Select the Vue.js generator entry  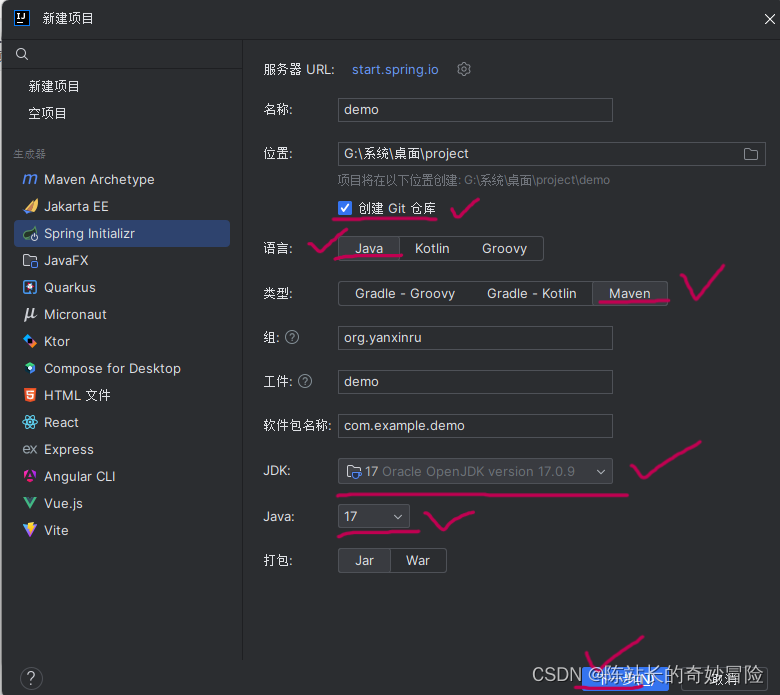pos(122,503)
